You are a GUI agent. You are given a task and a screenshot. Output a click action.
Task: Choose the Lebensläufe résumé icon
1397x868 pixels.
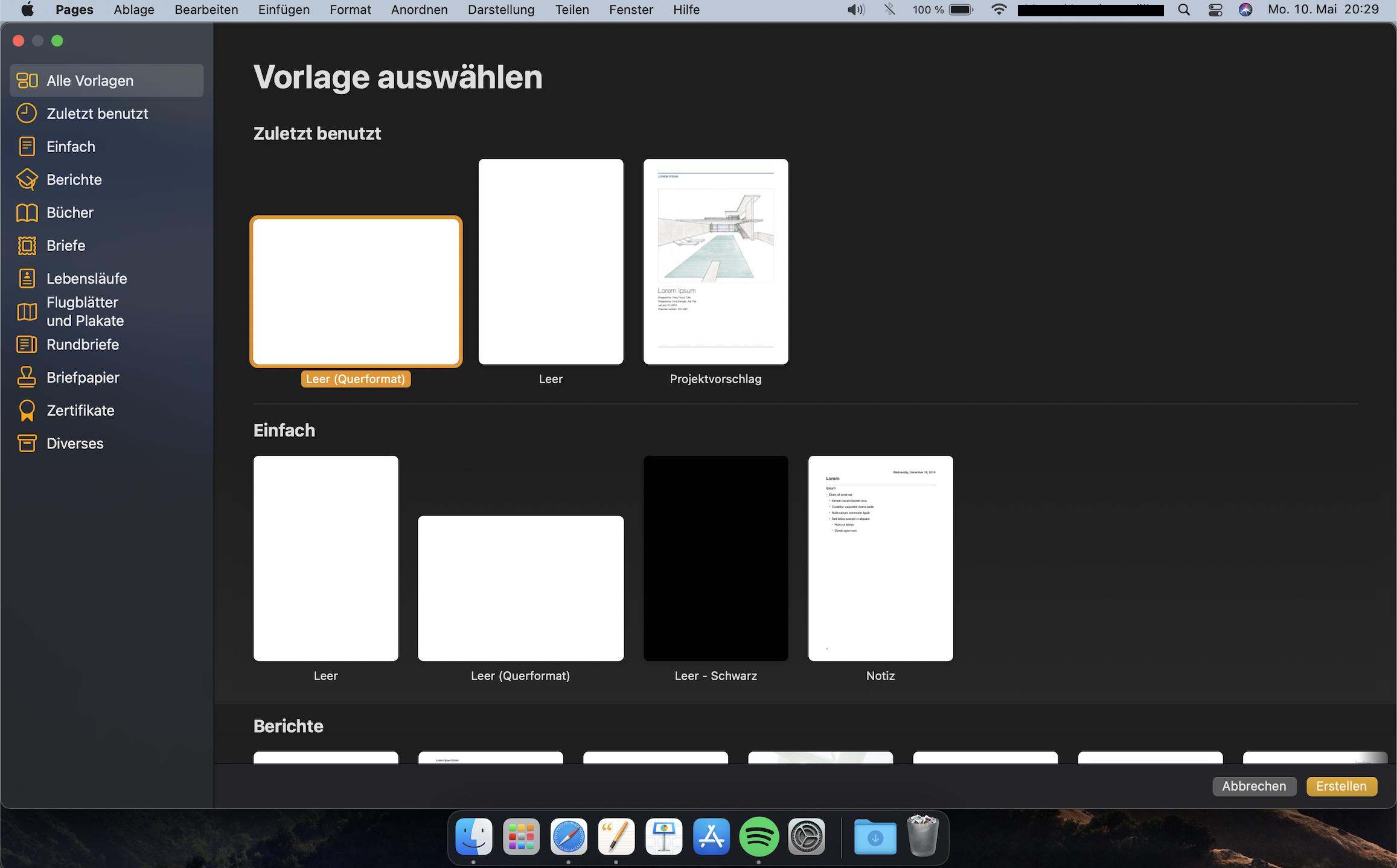click(x=27, y=278)
